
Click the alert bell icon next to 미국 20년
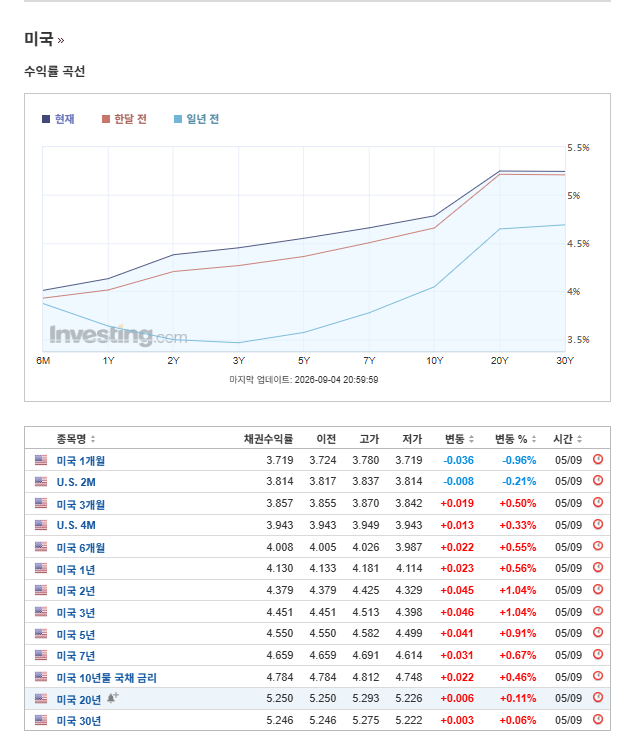[x=112, y=698]
